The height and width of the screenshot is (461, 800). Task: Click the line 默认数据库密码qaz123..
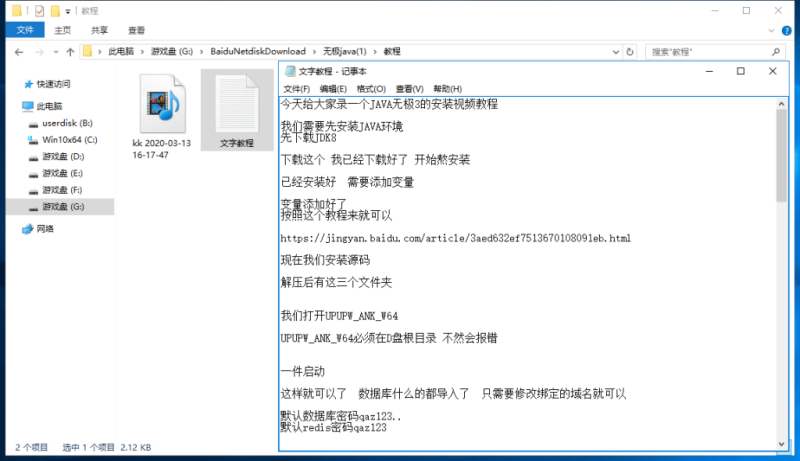coord(341,416)
